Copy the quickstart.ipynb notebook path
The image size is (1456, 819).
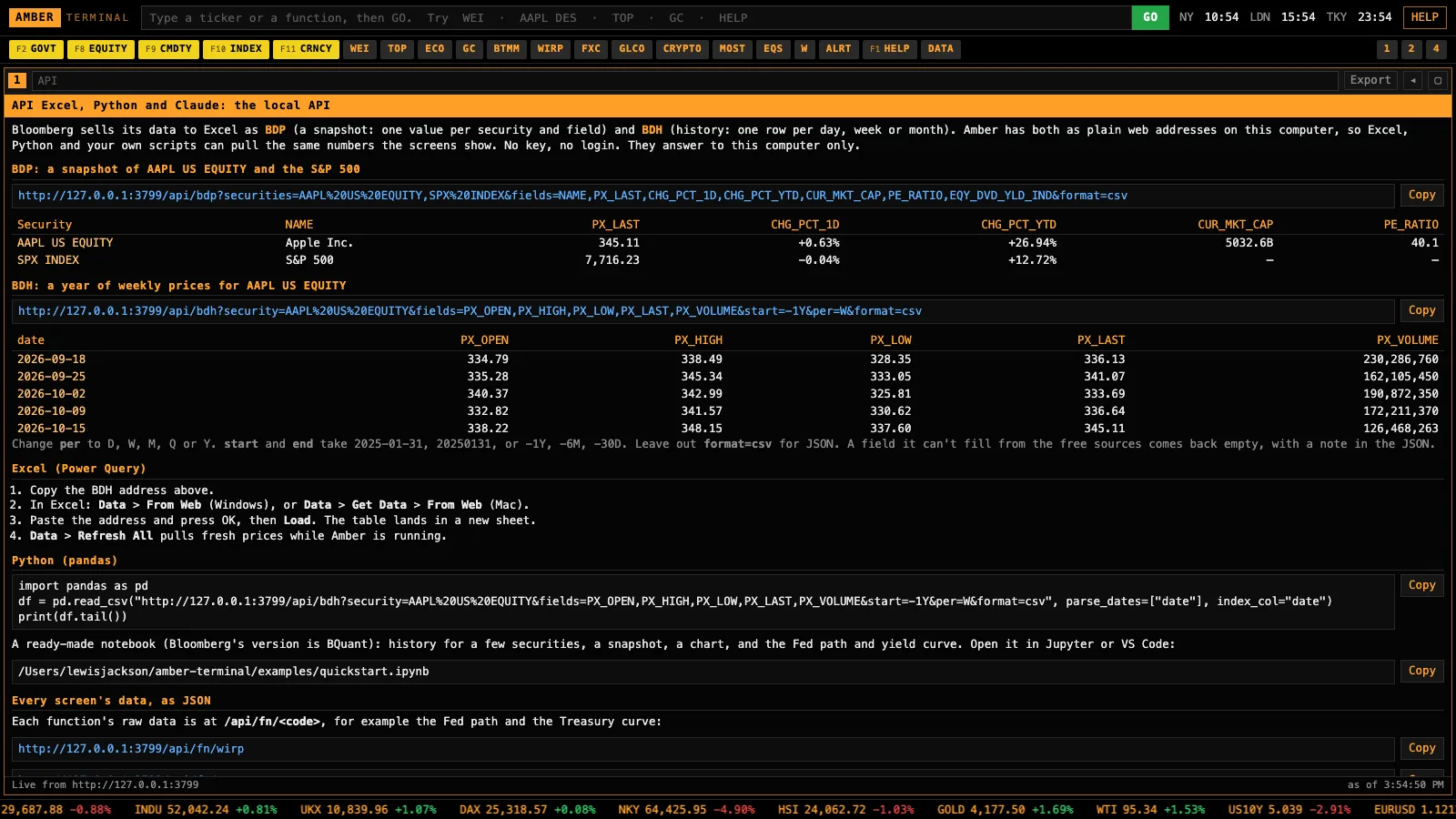[x=1421, y=671]
